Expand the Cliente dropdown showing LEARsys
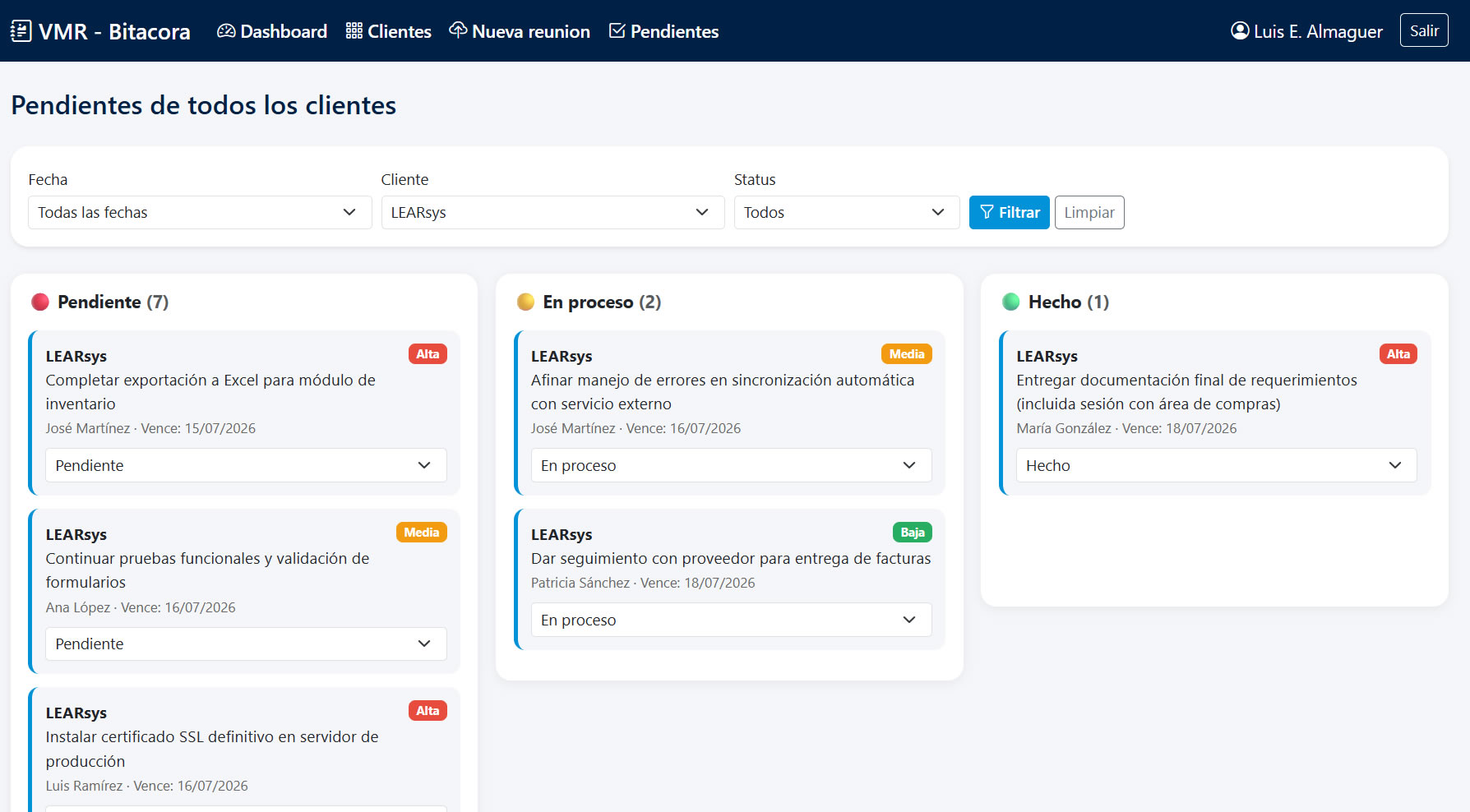 click(552, 212)
